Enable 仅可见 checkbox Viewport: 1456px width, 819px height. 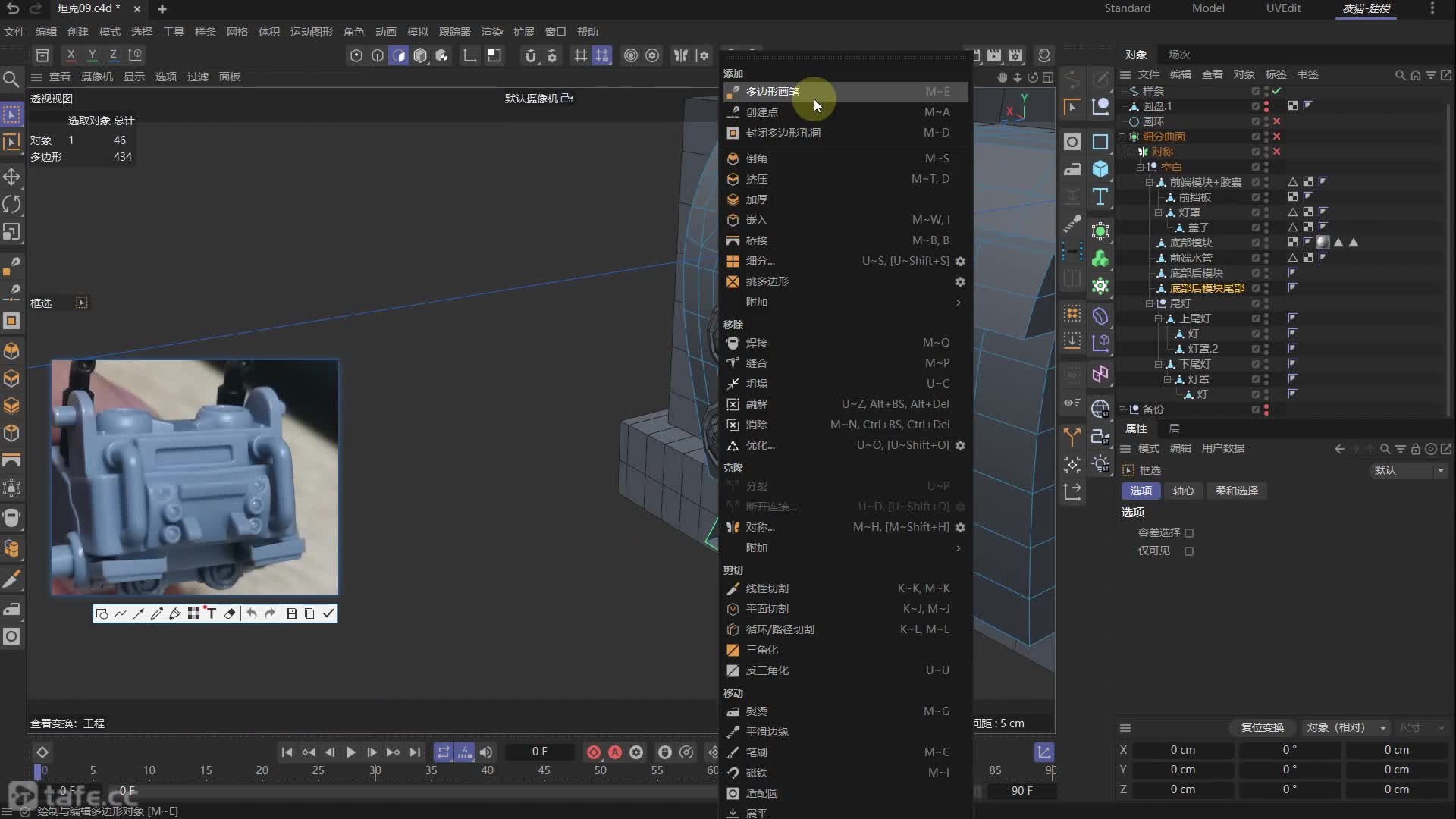(1189, 551)
